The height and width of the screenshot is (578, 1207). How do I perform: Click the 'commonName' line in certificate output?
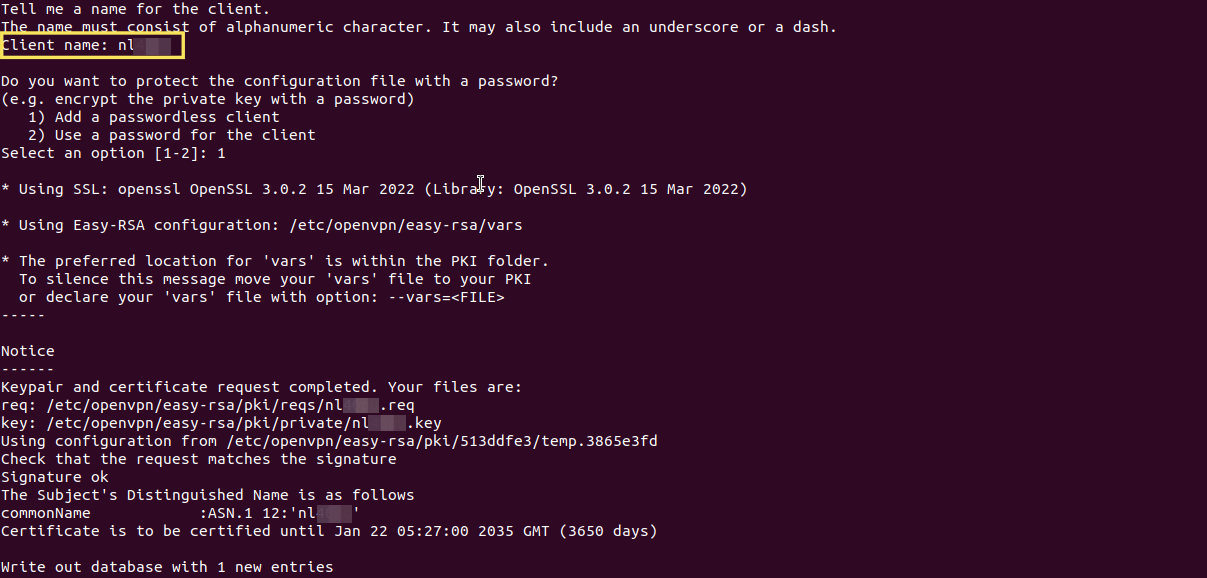coord(180,513)
